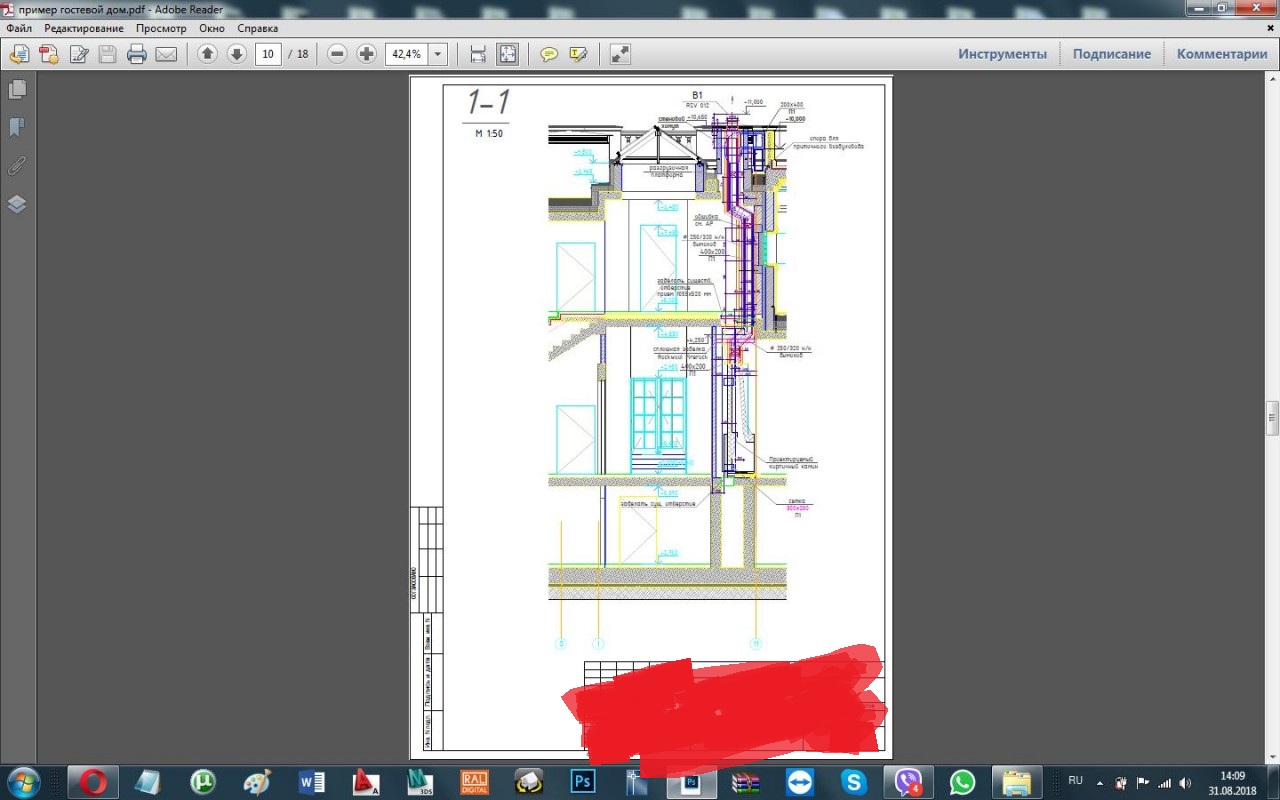This screenshot has height=800, width=1280.
Task: Select the highlight text tool
Action: click(x=578, y=54)
